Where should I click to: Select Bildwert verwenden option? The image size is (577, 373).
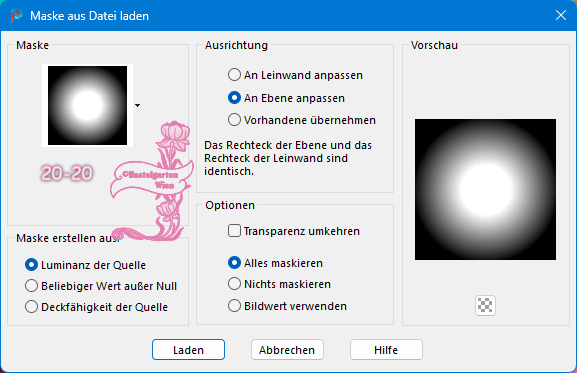point(287,306)
